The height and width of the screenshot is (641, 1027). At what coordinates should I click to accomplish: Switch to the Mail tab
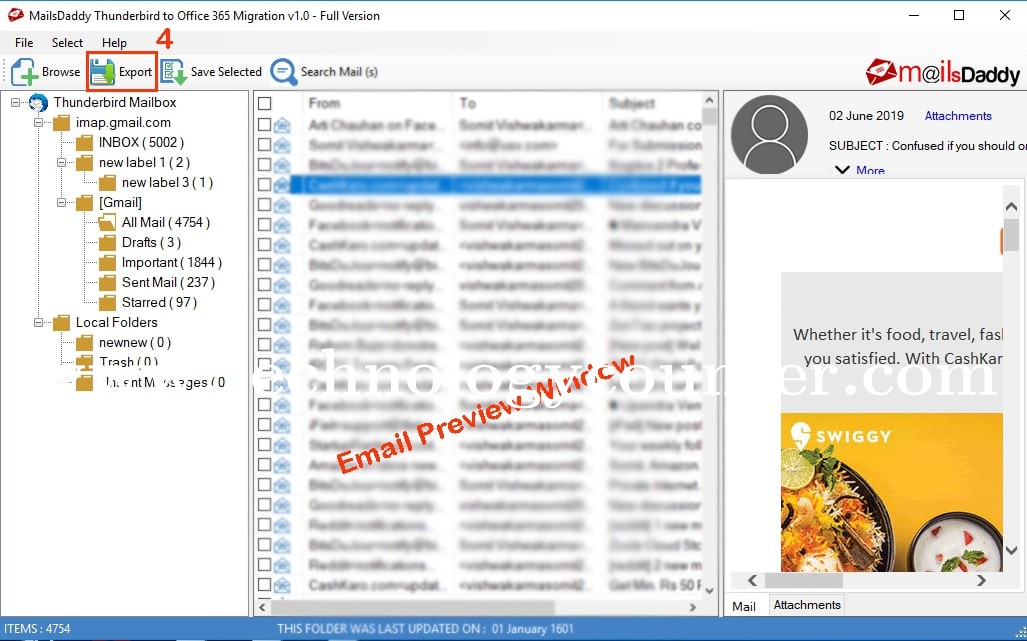click(x=744, y=606)
